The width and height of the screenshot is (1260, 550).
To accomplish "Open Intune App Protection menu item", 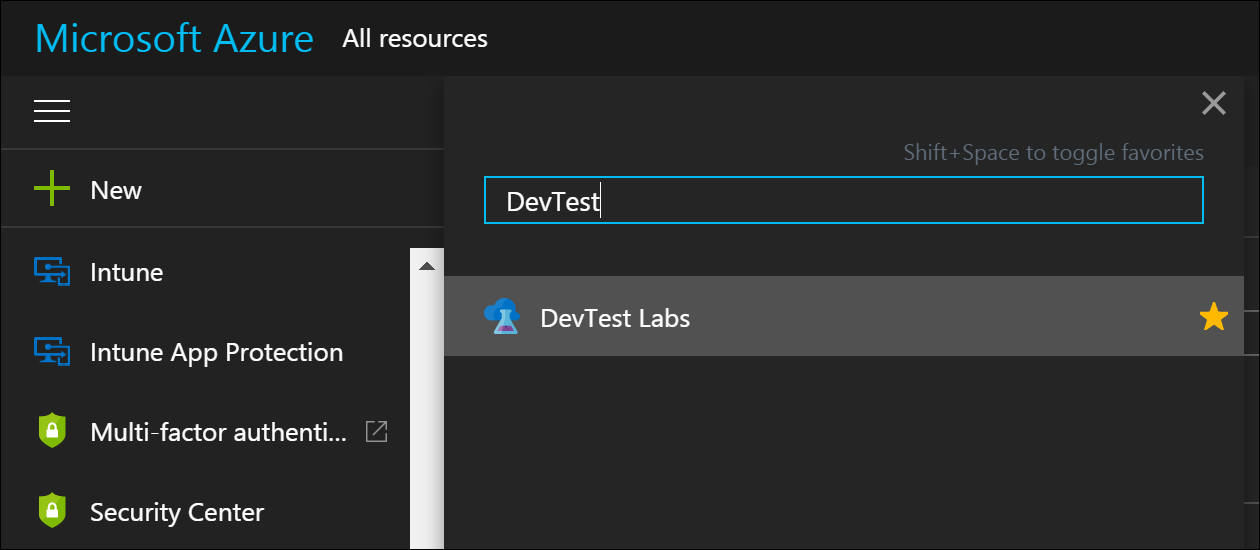I will [x=216, y=352].
